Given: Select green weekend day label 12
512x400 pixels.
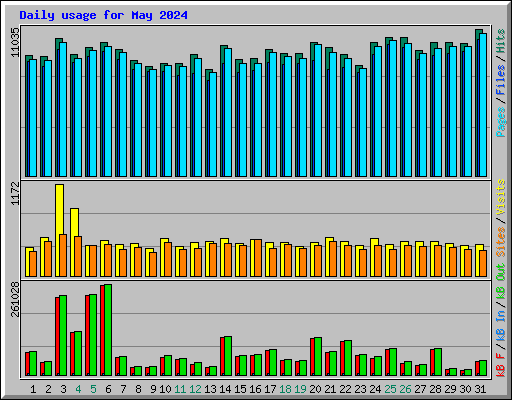Looking at the screenshot, I should (x=195, y=389).
